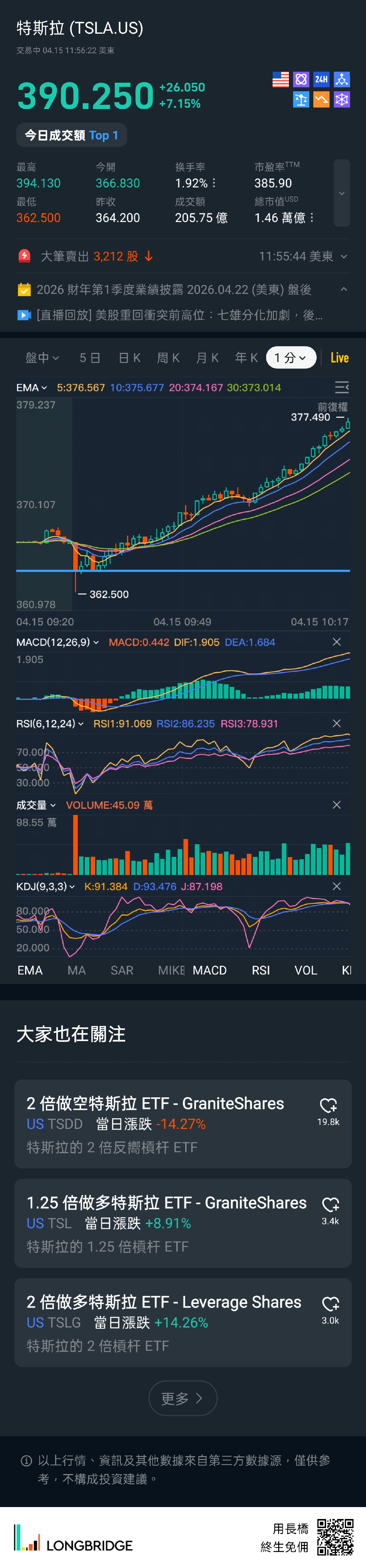Image resolution: width=366 pixels, height=1568 pixels.
Task: Click the 更多 button
Action: coord(182,1398)
